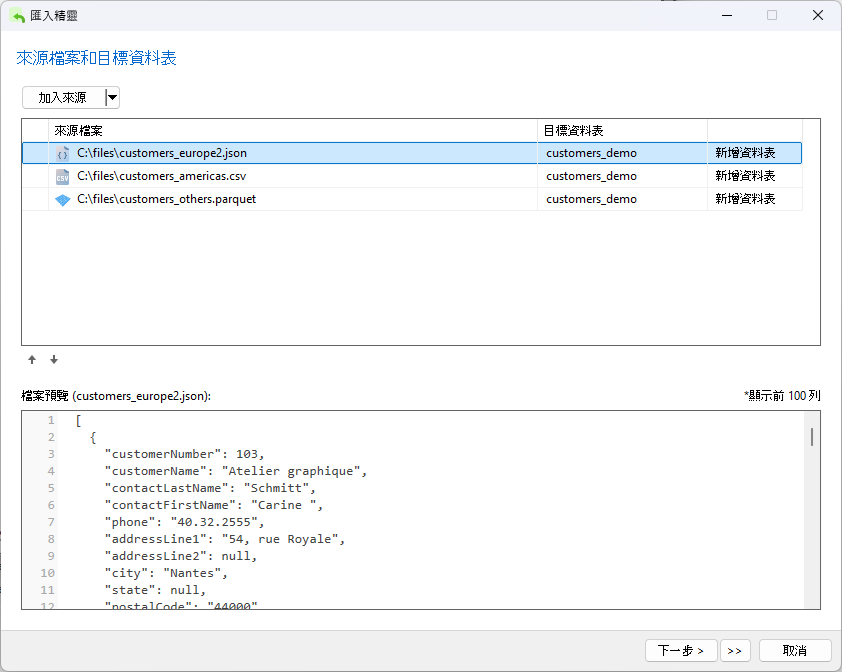Viewport: 842px width, 672px height.
Task: Click the >> skip-to-end button
Action: pyautogui.click(x=735, y=651)
